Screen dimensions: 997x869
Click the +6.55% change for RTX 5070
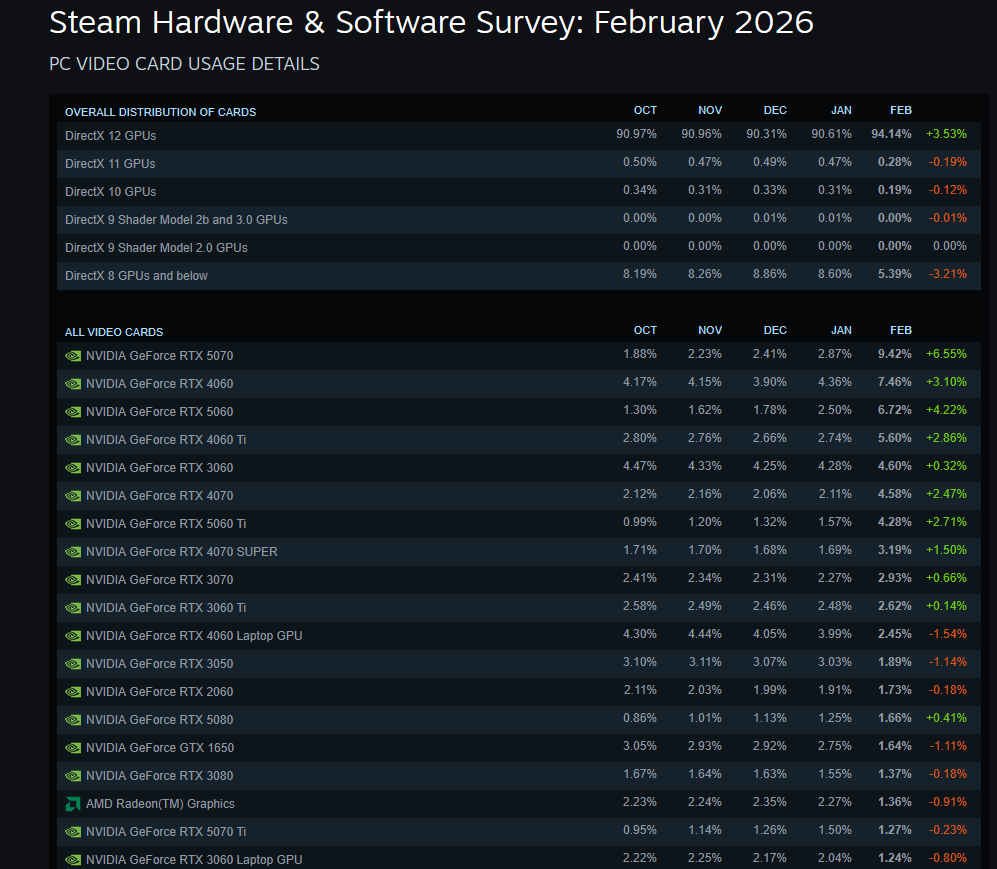tap(946, 354)
